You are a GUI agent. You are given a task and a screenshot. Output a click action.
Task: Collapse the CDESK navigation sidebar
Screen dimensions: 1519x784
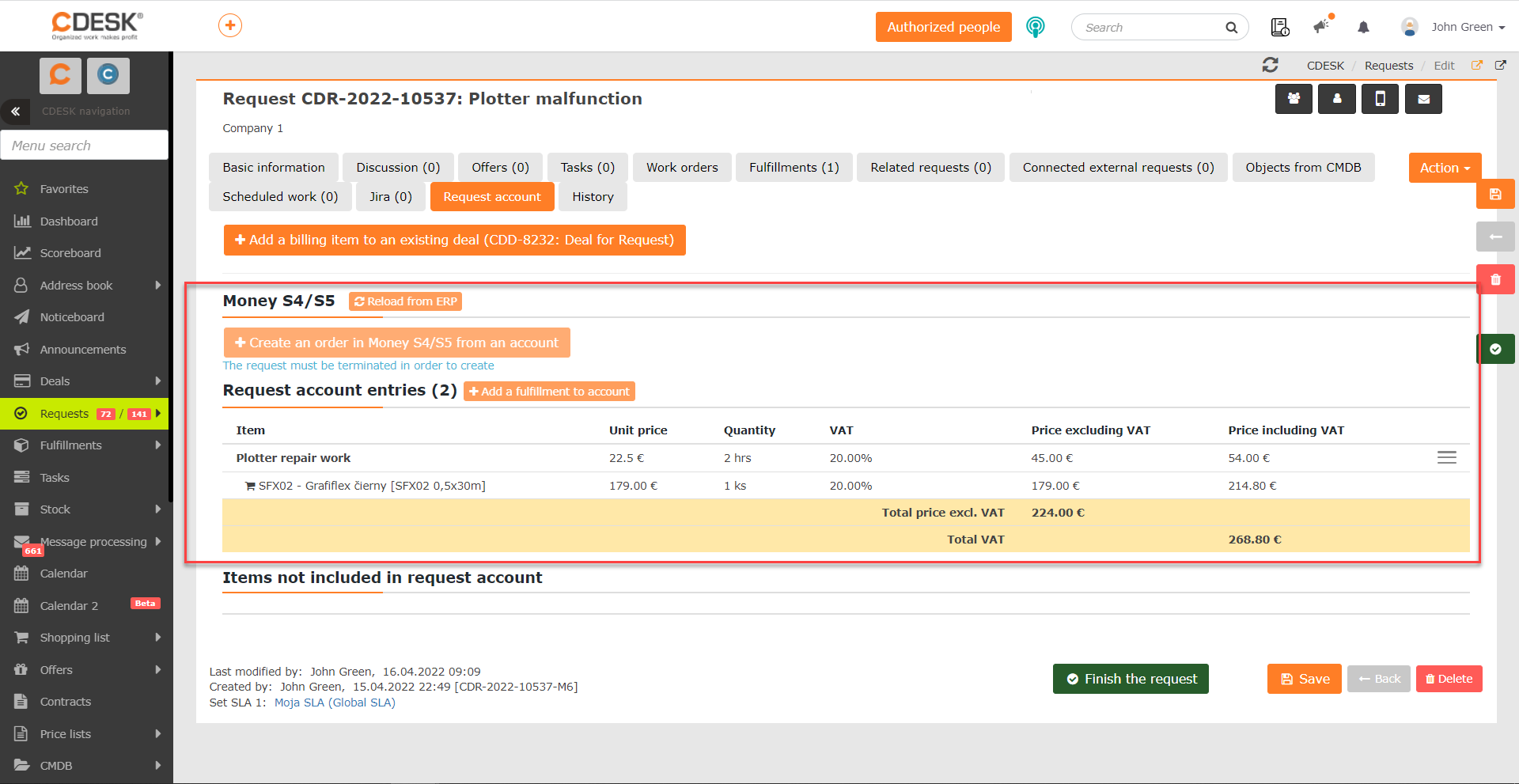pyautogui.click(x=15, y=112)
